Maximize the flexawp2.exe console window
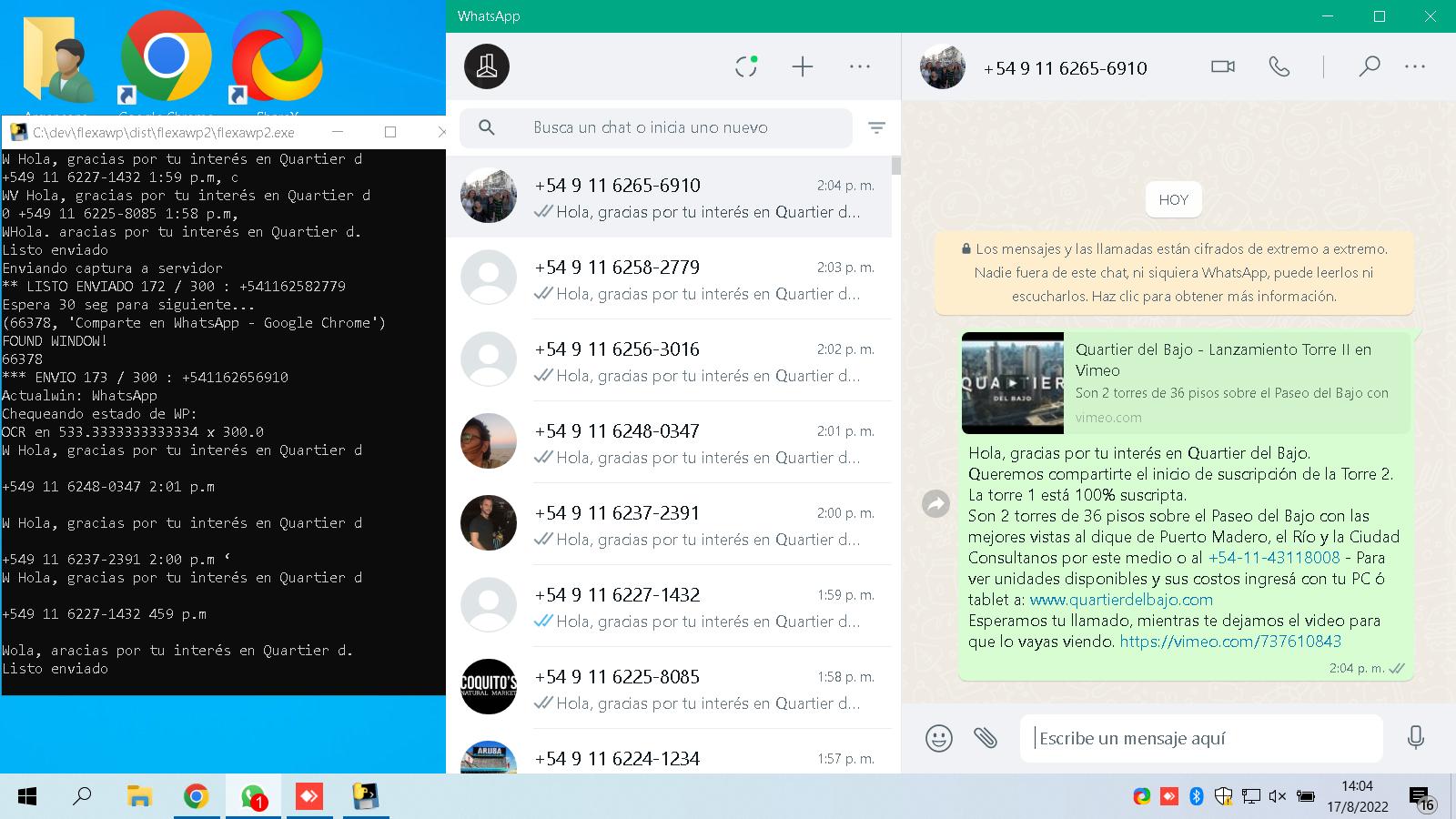This screenshot has width=1456, height=819. [x=390, y=132]
